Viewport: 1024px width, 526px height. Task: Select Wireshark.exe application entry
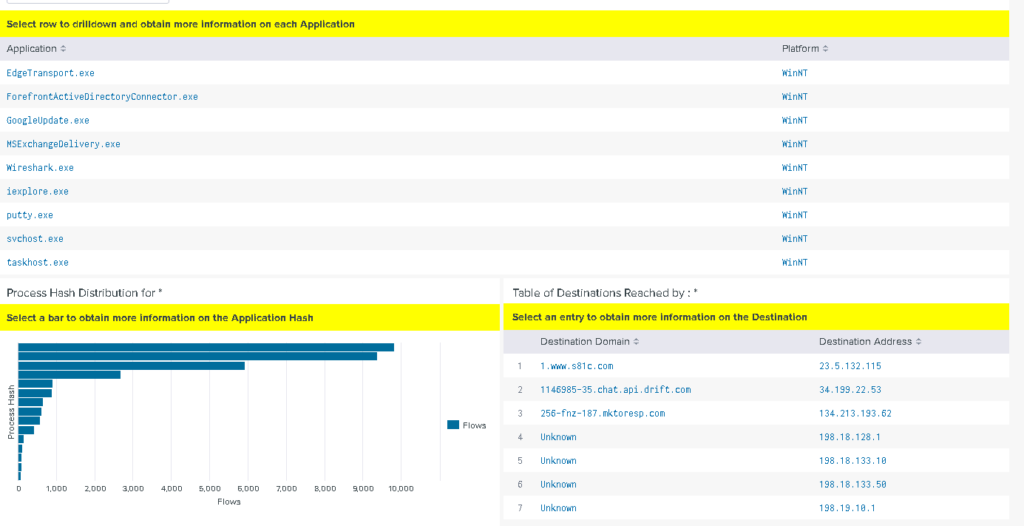coord(40,168)
